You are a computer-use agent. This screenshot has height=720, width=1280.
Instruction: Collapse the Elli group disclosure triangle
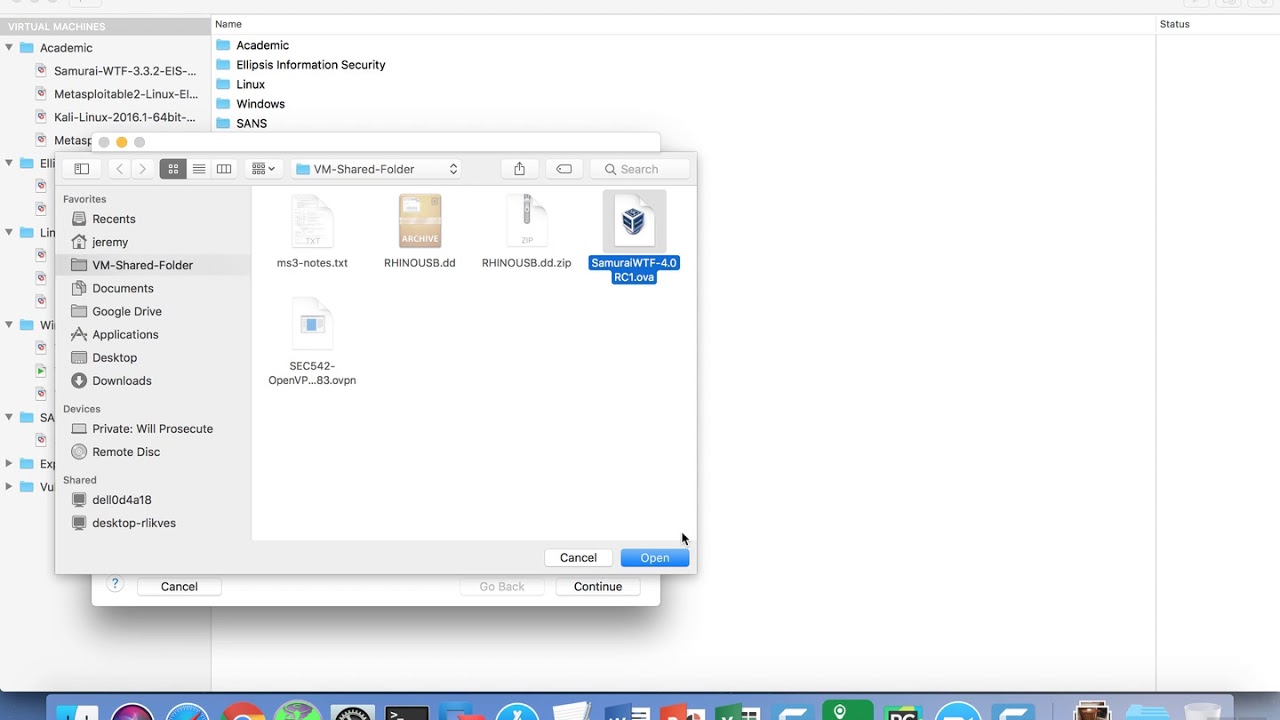coord(9,162)
